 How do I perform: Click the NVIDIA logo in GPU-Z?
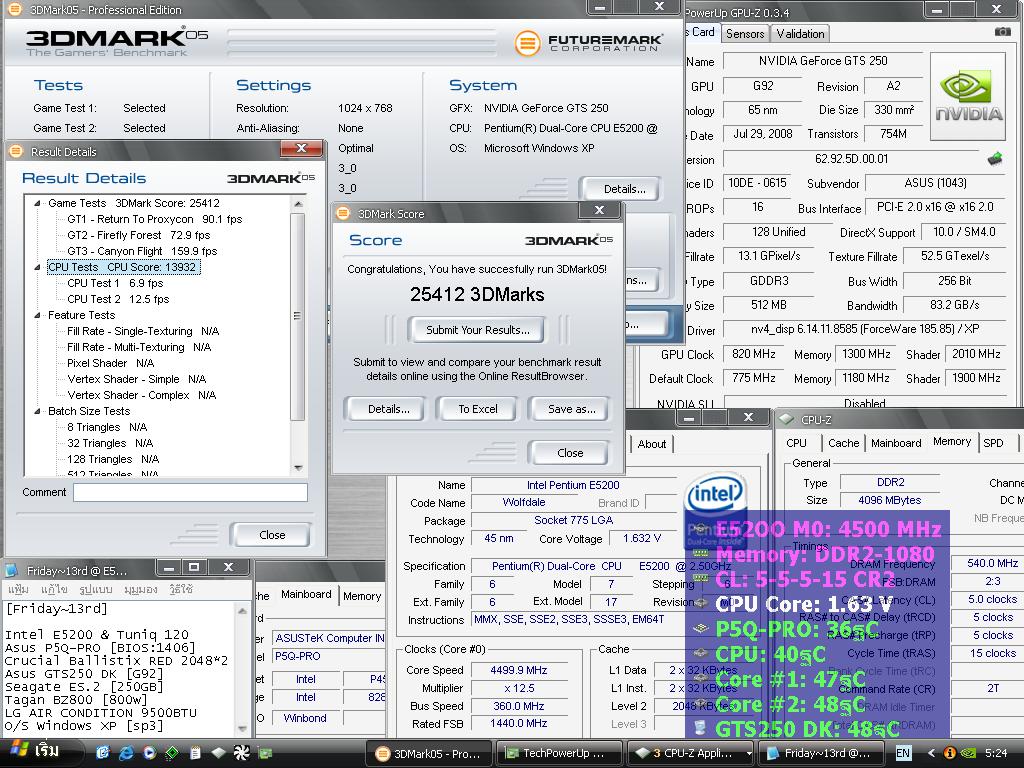tap(968, 97)
